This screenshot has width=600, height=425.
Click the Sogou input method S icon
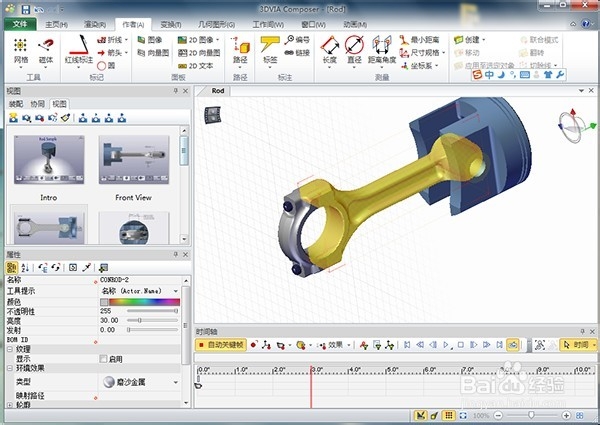(477, 75)
